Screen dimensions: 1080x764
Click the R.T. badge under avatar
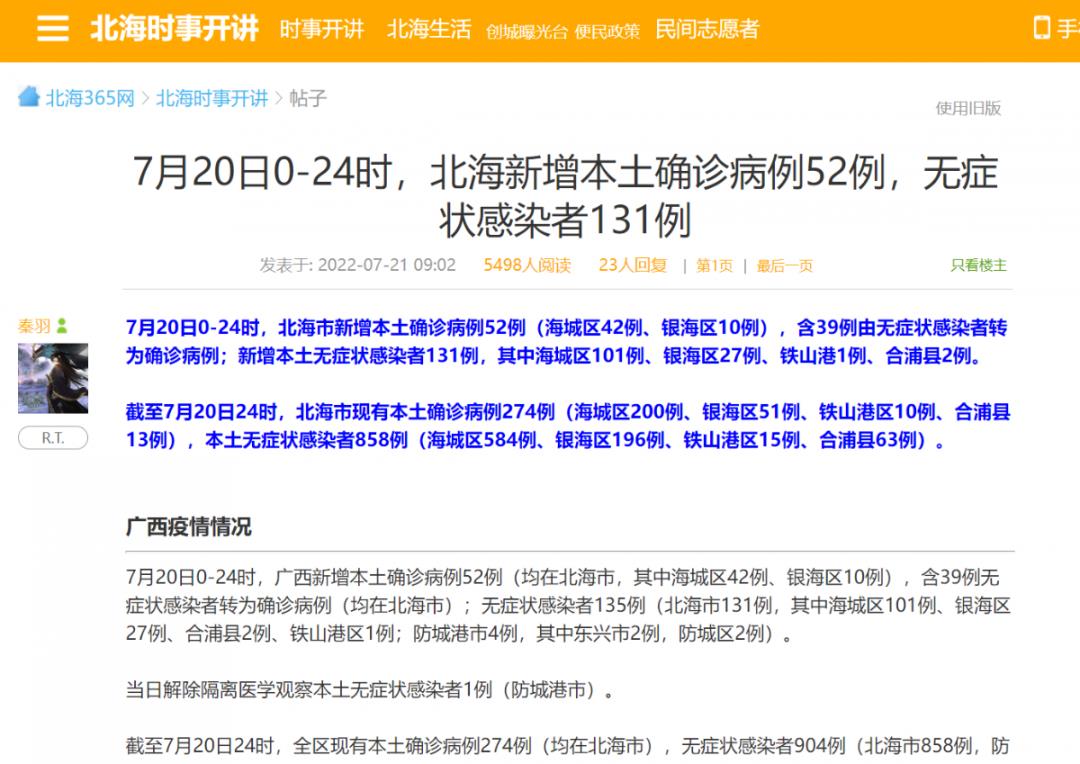click(53, 438)
